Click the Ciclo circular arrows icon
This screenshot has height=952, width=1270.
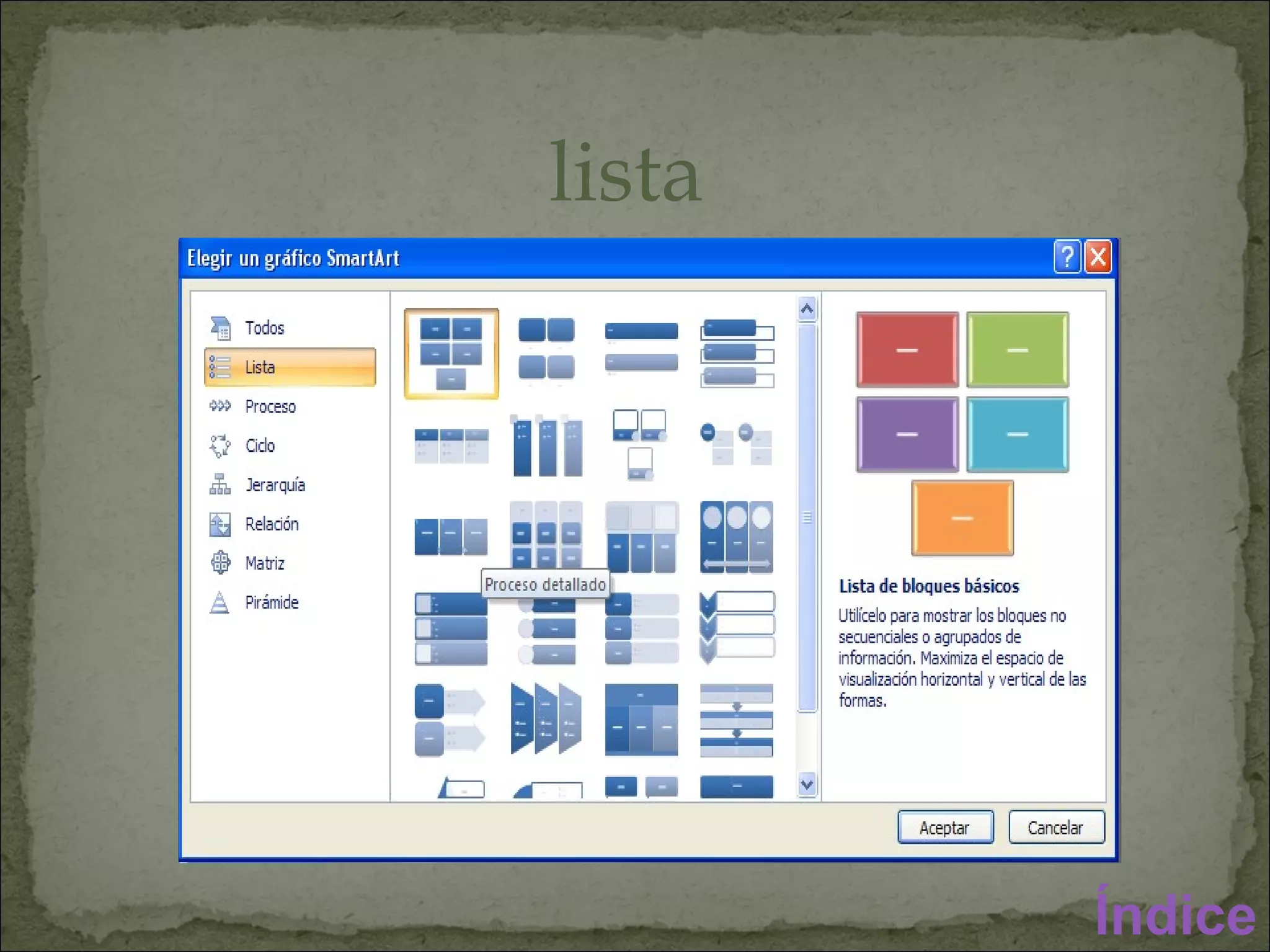coord(220,446)
